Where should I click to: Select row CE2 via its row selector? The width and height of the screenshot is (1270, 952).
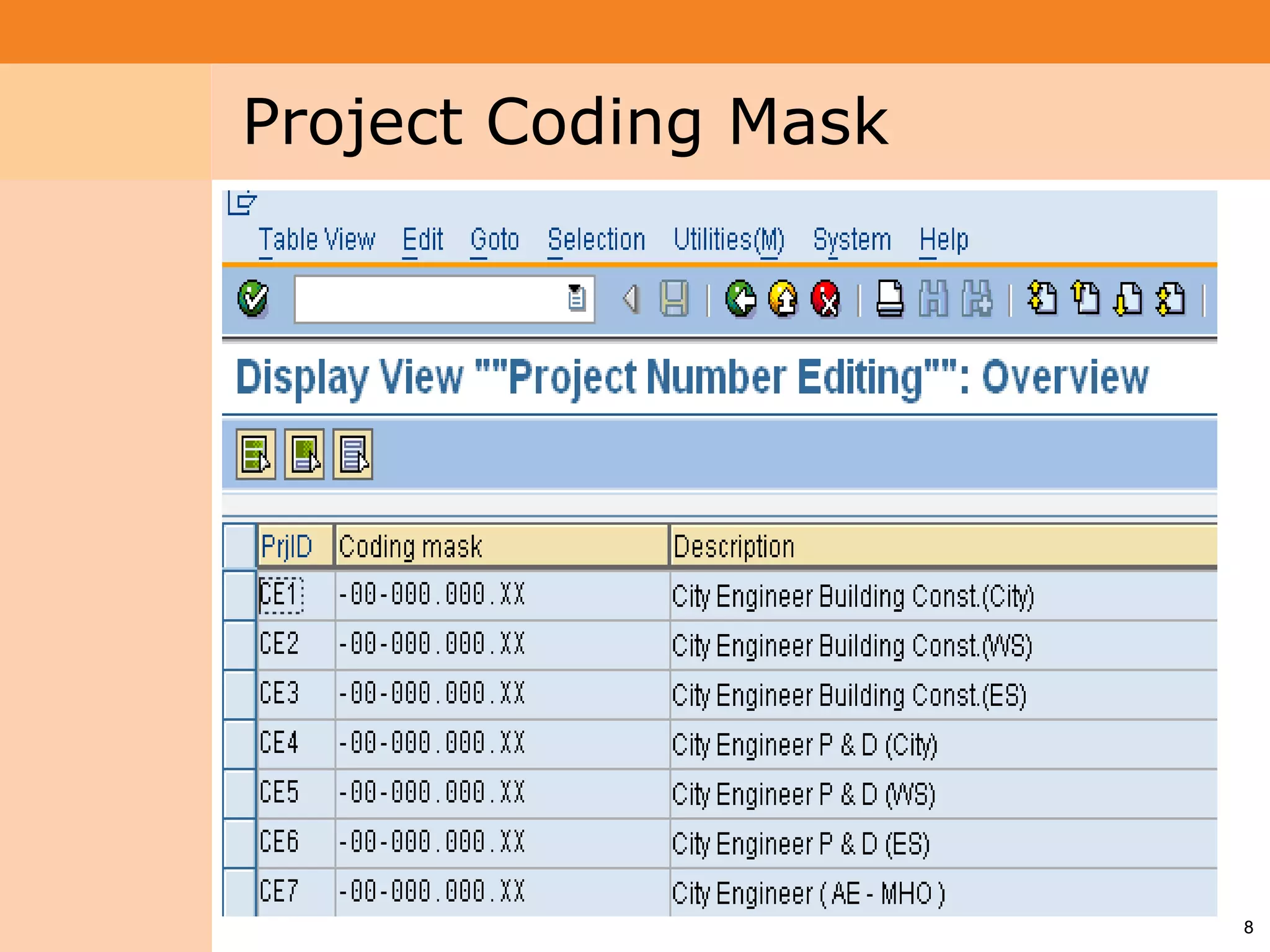pyautogui.click(x=239, y=645)
